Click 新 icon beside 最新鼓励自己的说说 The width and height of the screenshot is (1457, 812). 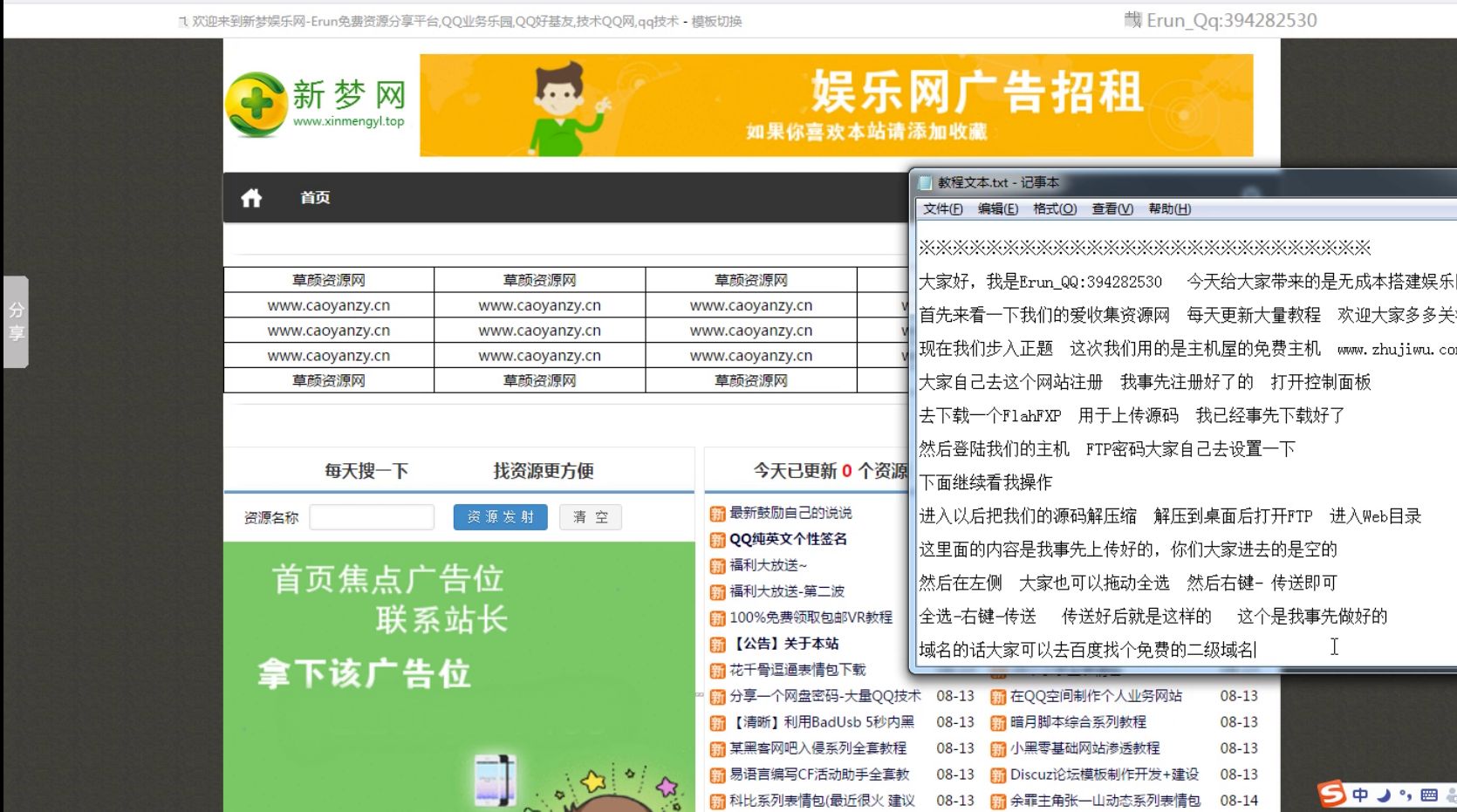[x=717, y=514]
